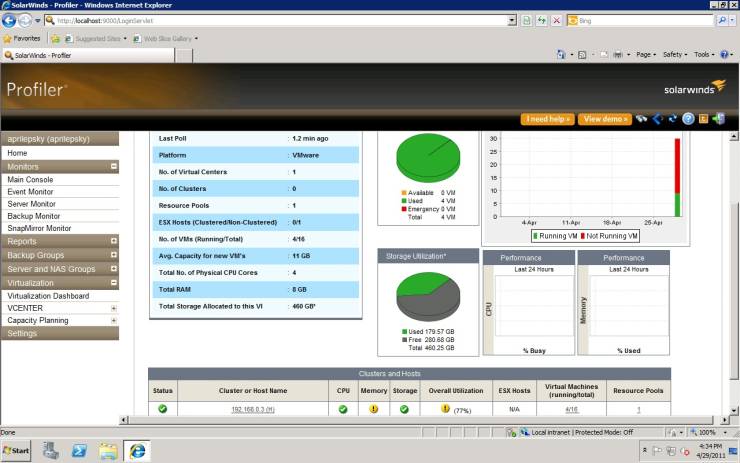Click the RSS feeds icon in command bar

pos(582,55)
